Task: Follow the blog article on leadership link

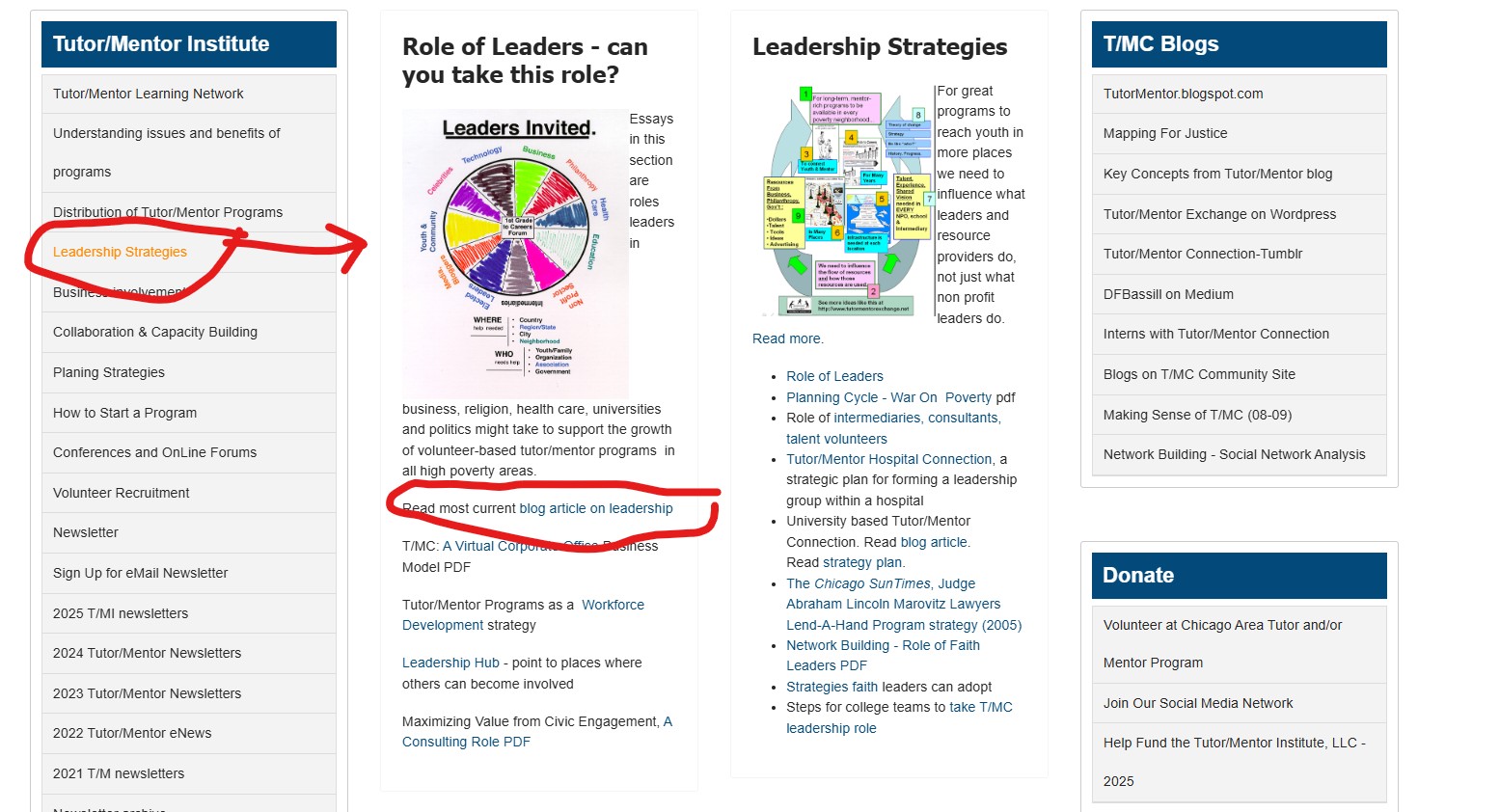Action: 596,508
